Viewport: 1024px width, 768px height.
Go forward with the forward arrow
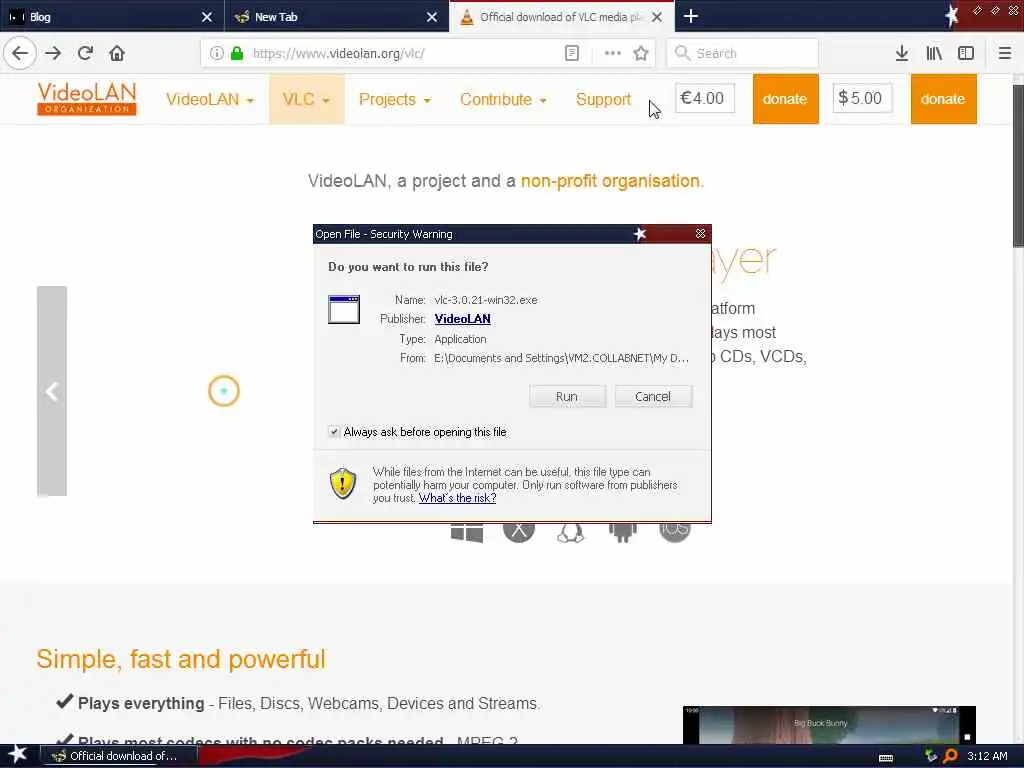53,53
